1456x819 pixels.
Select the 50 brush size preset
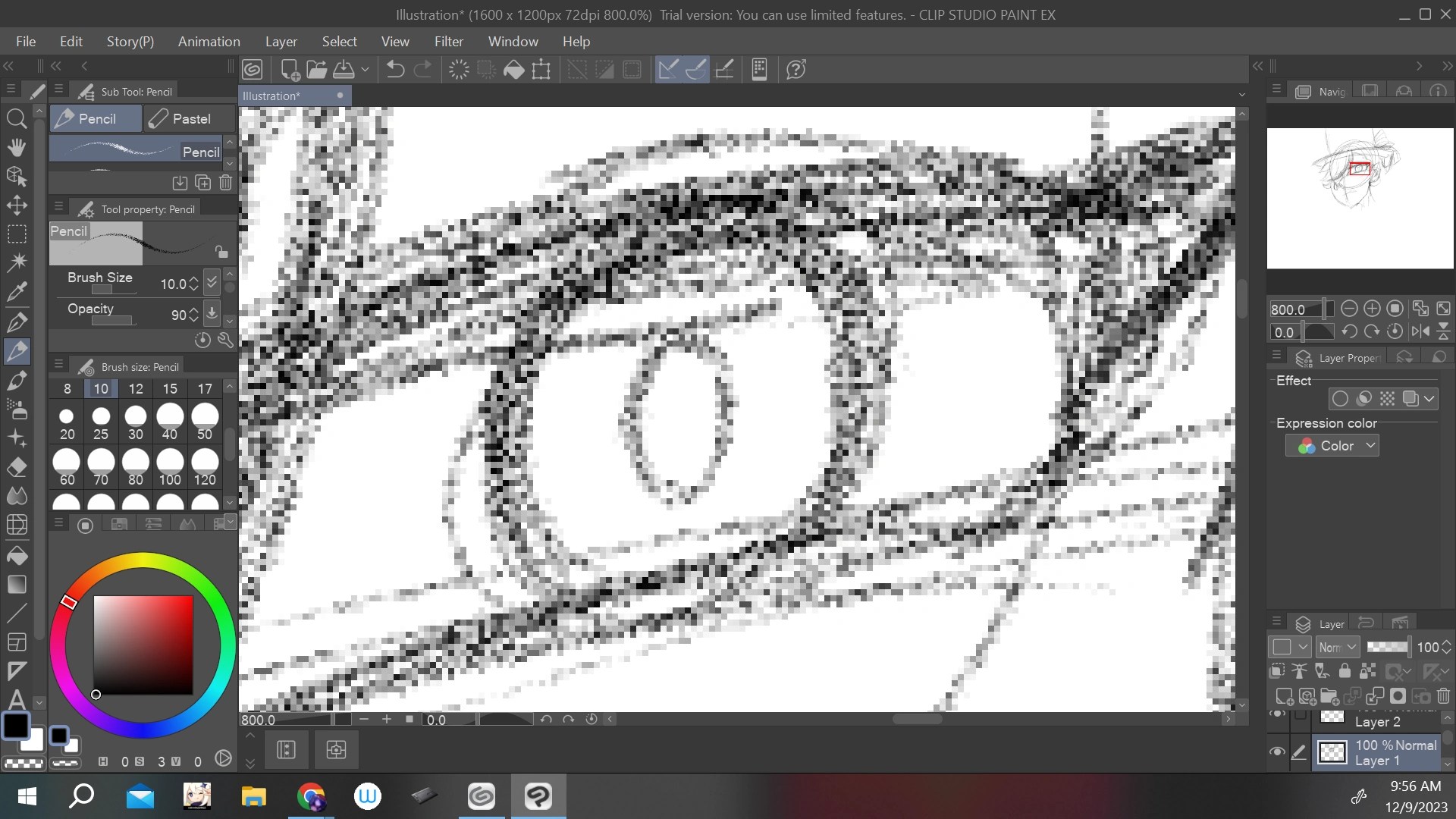[x=204, y=422]
